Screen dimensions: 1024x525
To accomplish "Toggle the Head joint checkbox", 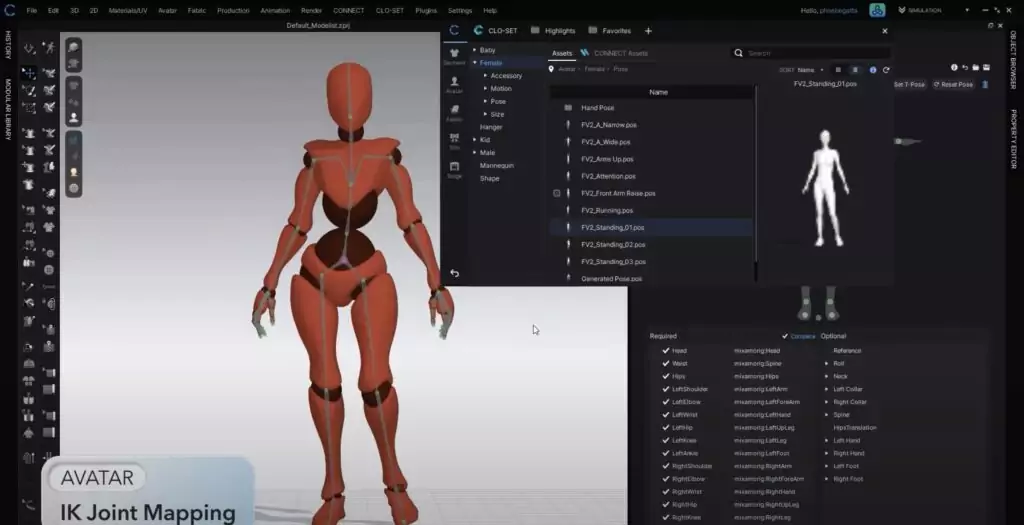I will tap(665, 351).
